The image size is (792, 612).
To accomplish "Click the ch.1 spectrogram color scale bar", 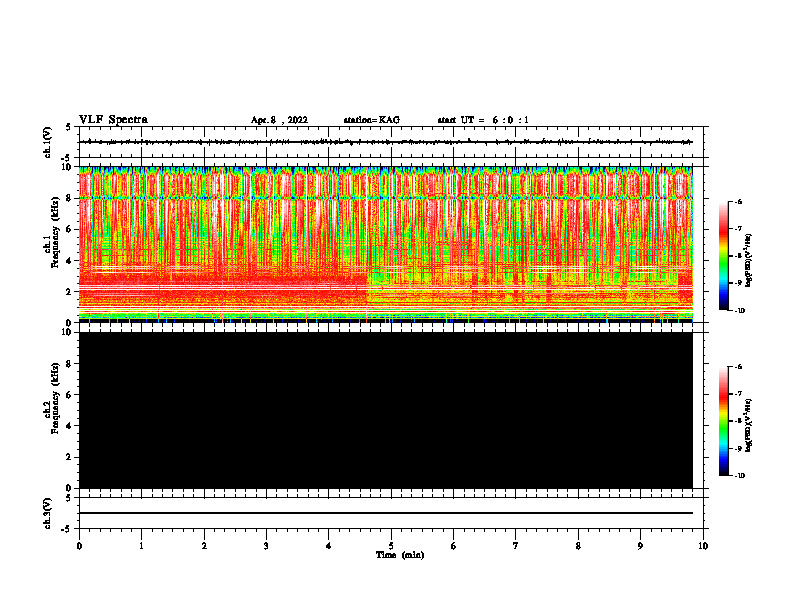I will [x=724, y=256].
